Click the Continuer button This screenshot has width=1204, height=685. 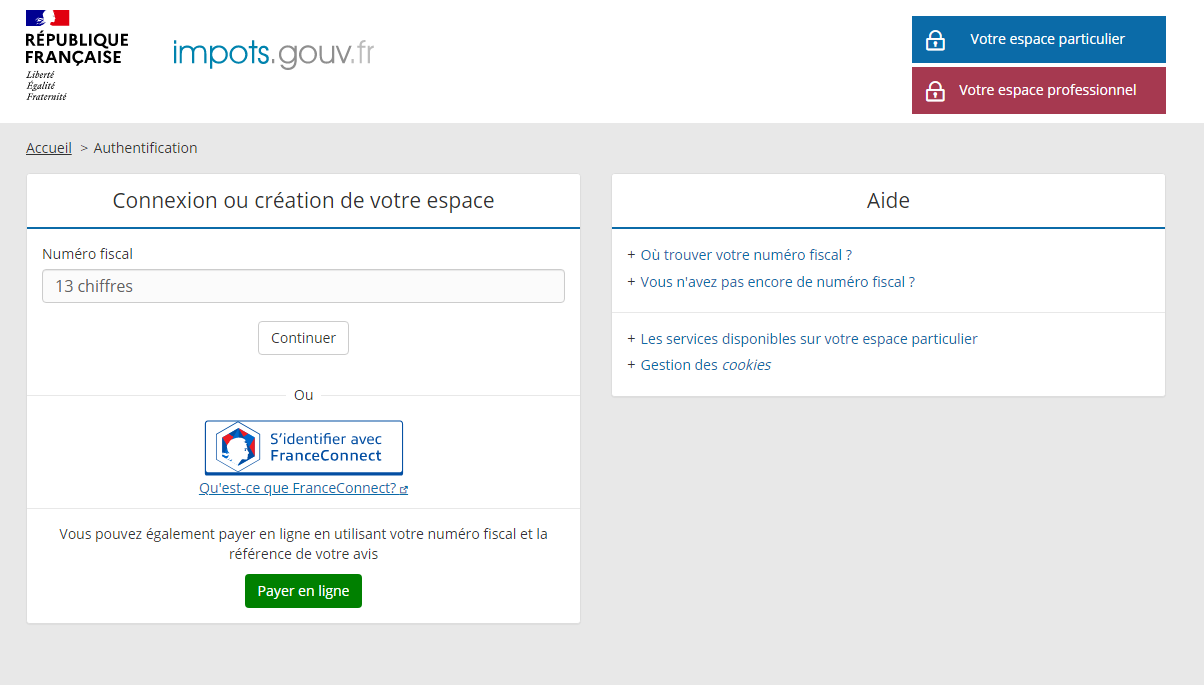(x=303, y=338)
